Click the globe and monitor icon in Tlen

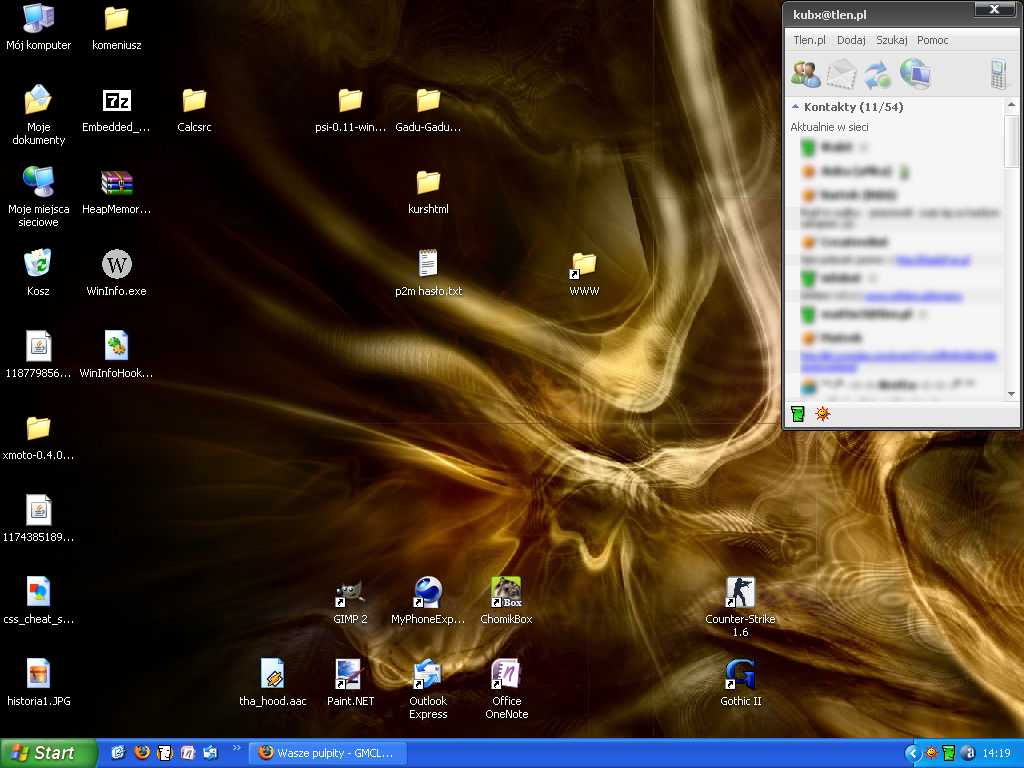tap(915, 73)
